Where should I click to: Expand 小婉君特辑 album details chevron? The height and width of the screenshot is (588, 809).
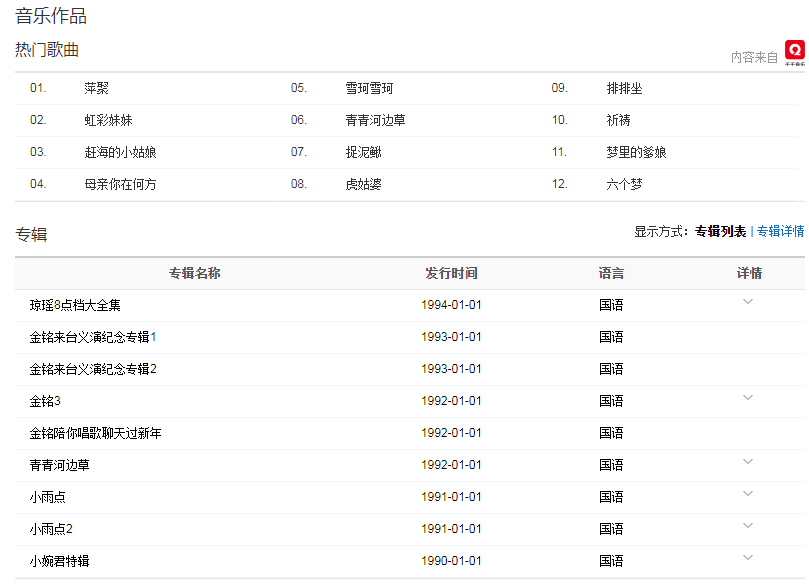point(748,558)
